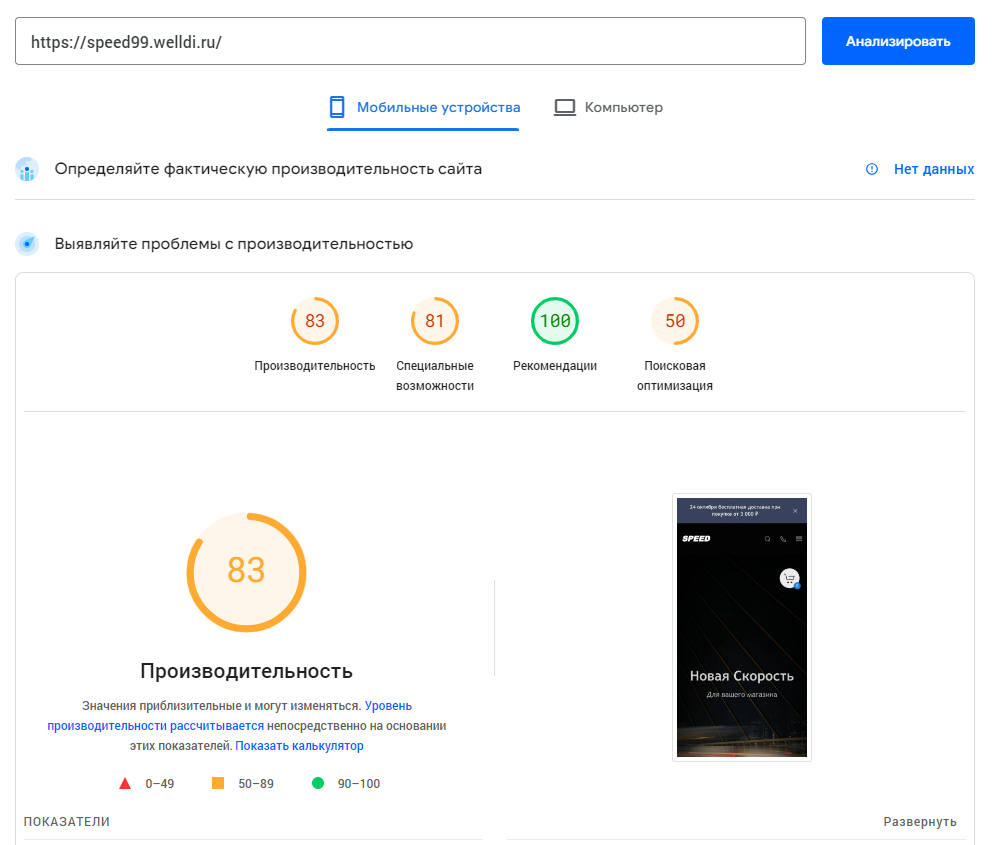Viewport: 993px width, 845px height.
Task: Open the Нет данных link
Action: (933, 170)
